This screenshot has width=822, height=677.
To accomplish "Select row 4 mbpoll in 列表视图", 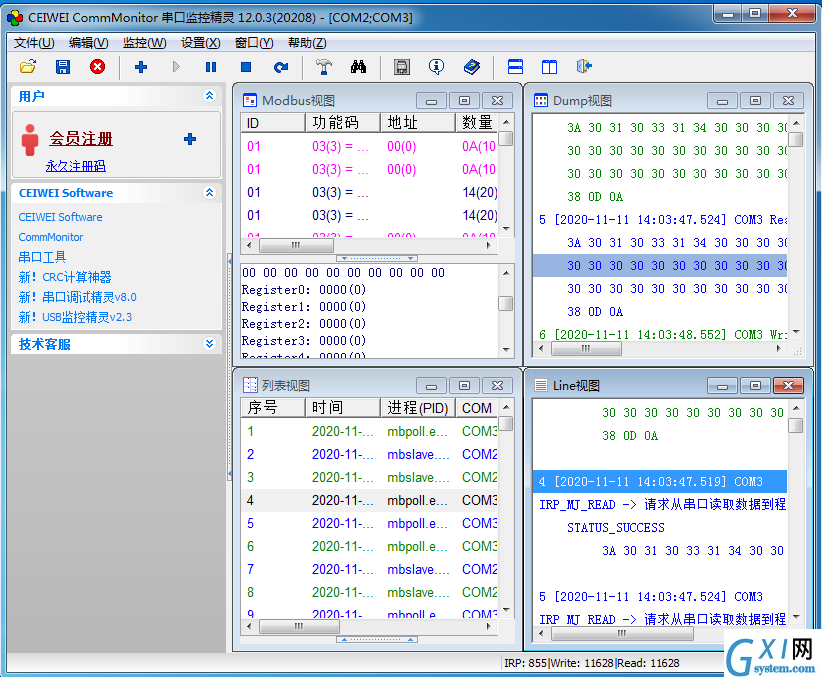I will point(370,500).
